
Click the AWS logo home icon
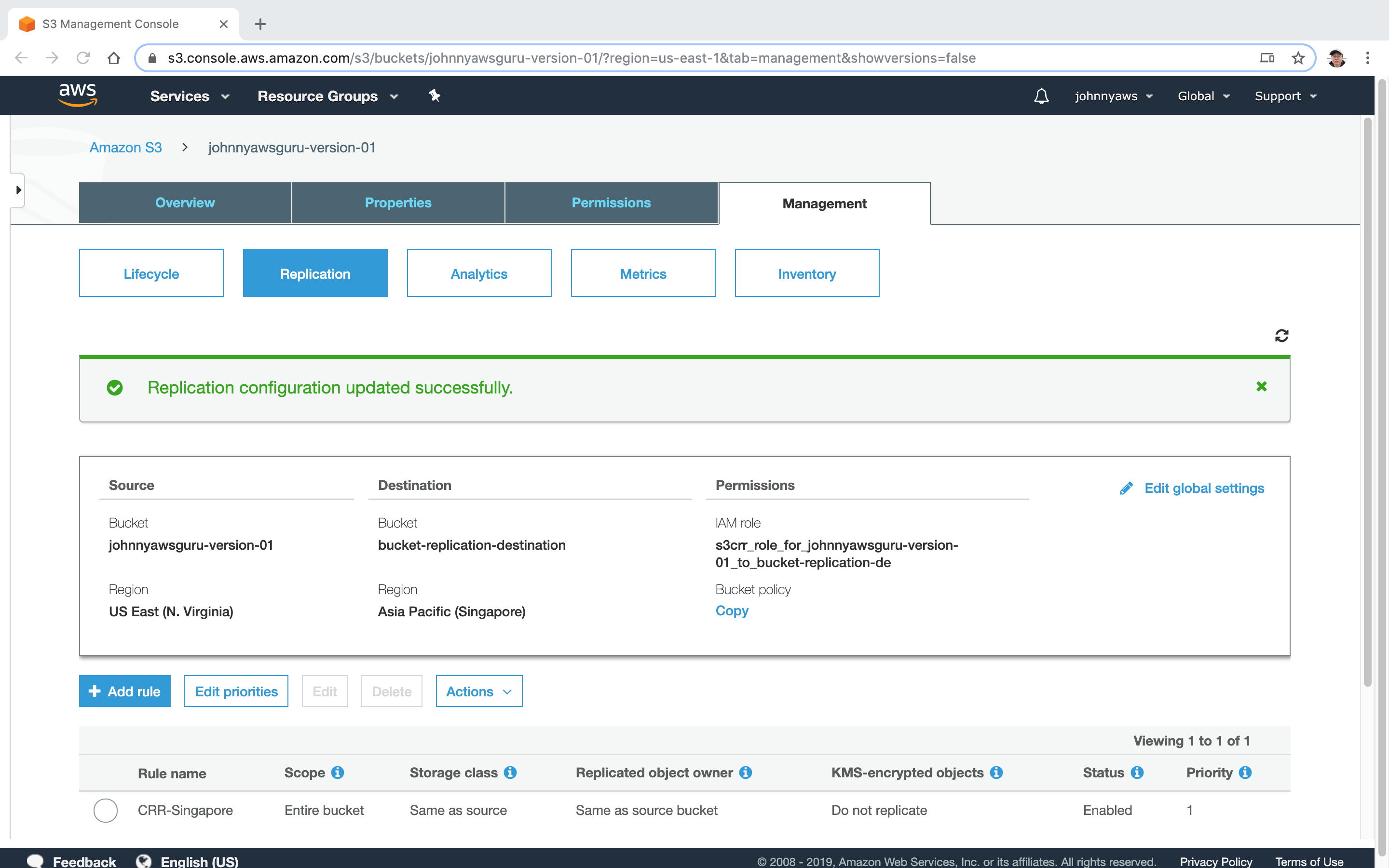click(78, 95)
